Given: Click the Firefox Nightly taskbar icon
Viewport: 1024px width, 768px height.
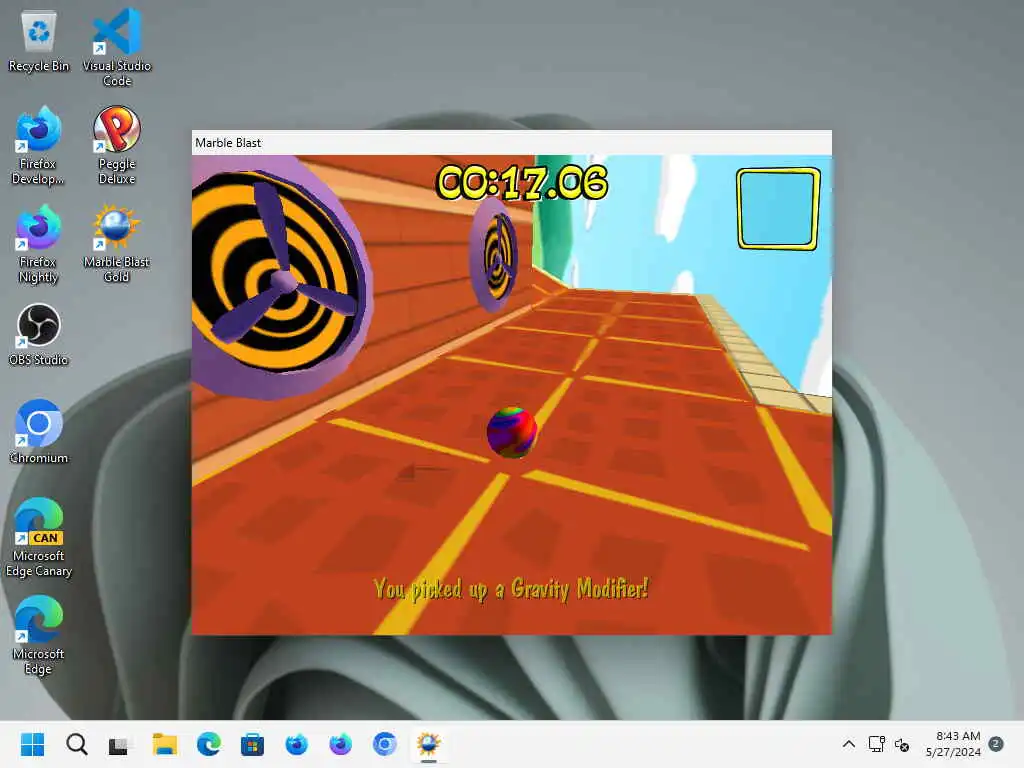Looking at the screenshot, I should [x=340, y=744].
